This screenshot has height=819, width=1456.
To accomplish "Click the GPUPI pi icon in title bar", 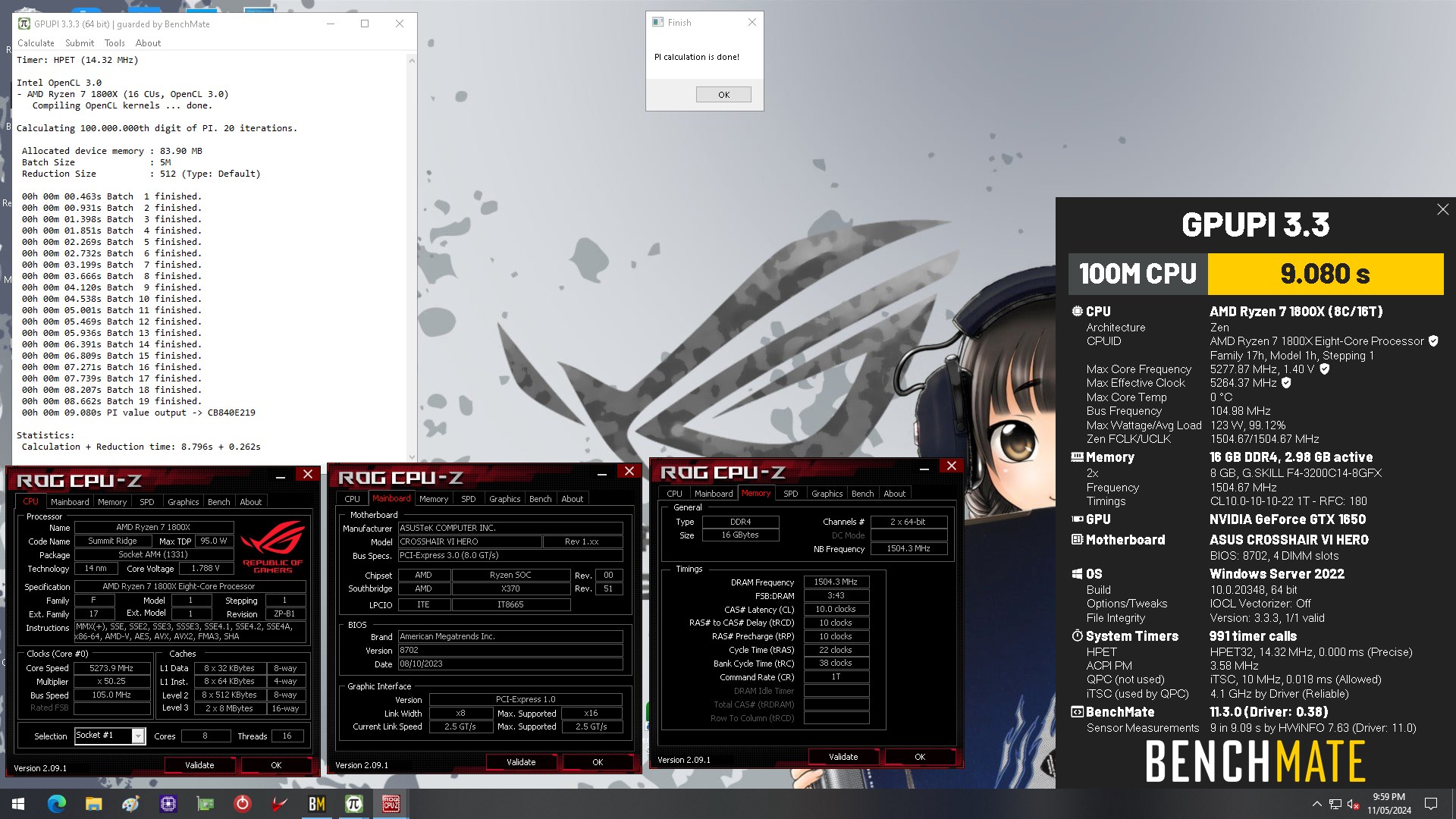I will point(24,24).
